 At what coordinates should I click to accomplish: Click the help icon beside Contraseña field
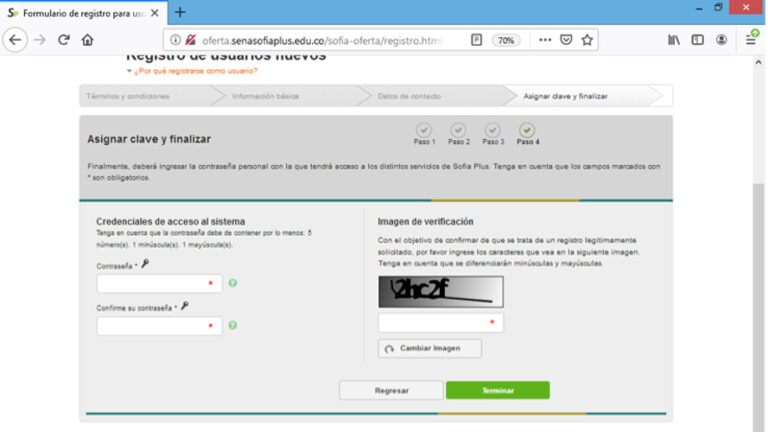click(x=232, y=284)
